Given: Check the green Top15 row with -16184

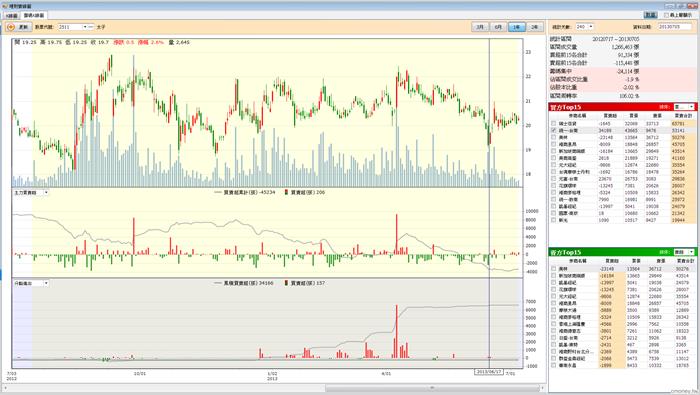Looking at the screenshot, I should click(x=554, y=276).
